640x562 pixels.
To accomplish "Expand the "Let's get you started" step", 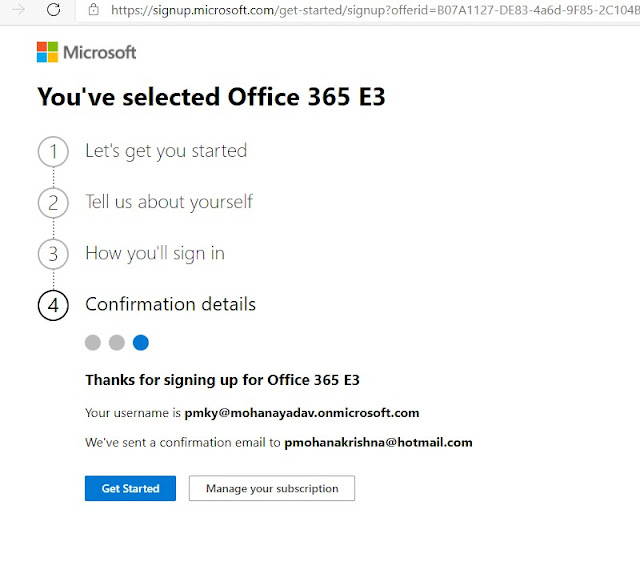I will click(166, 151).
